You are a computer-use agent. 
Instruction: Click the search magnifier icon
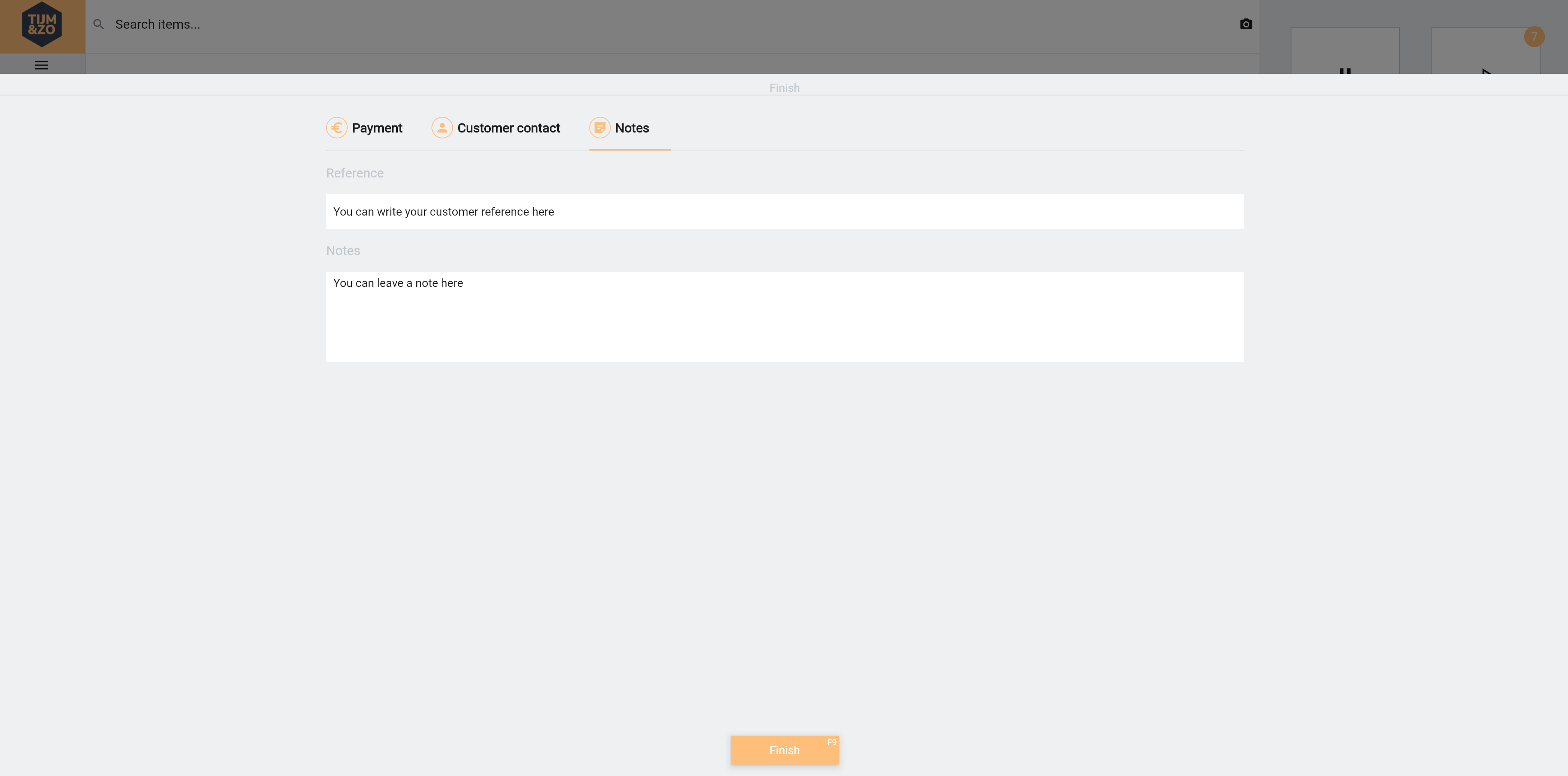pos(99,24)
